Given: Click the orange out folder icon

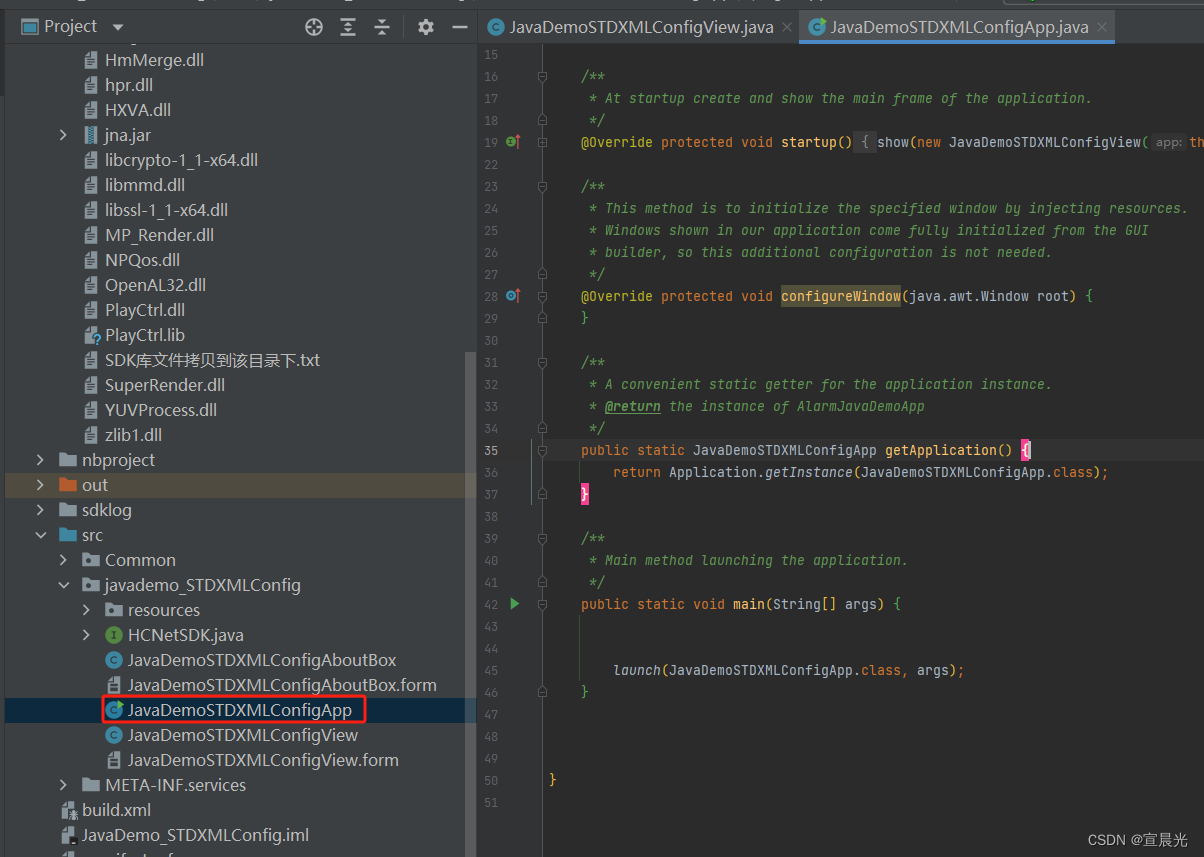Looking at the screenshot, I should [x=68, y=485].
